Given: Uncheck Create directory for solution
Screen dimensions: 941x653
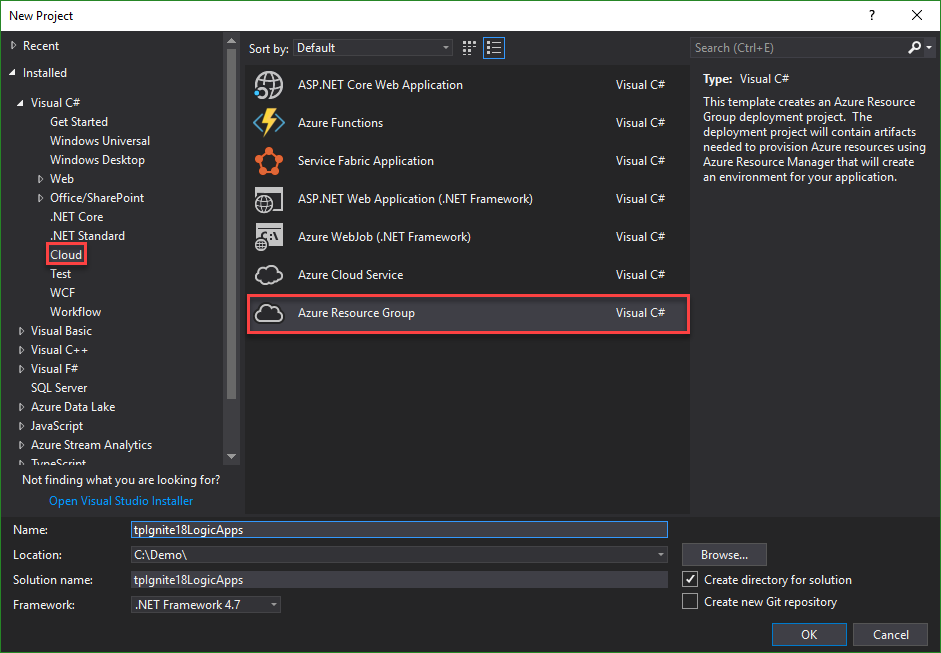Looking at the screenshot, I should (689, 580).
